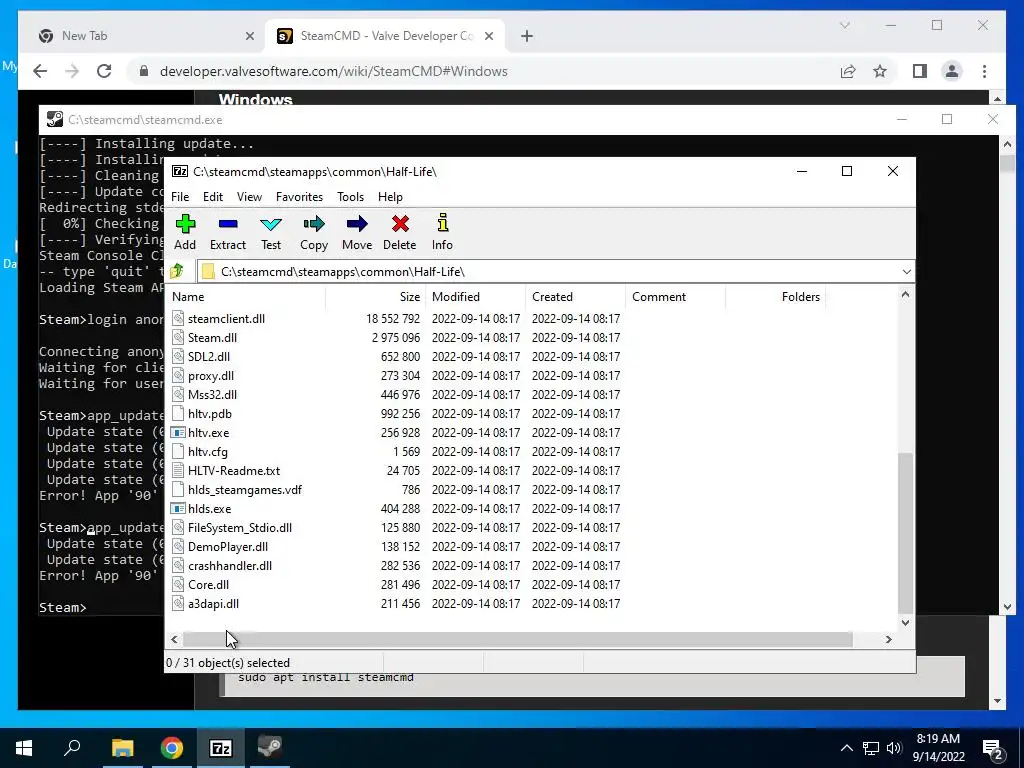Select the FileSystem_Stdio.dll file
This screenshot has height=768, width=1024.
coord(240,527)
